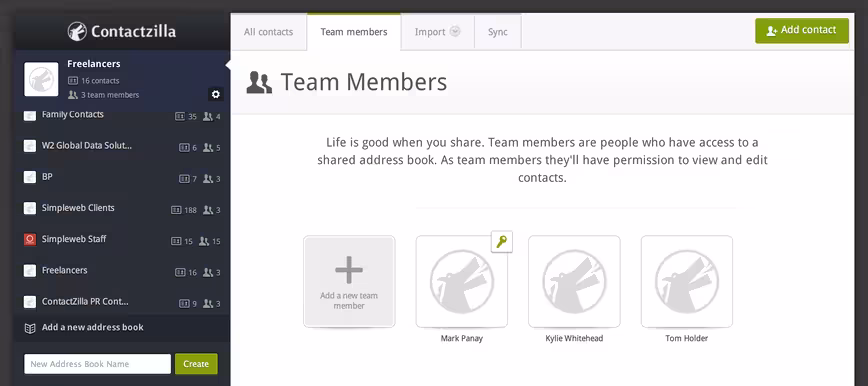
Task: Click the Mark Panay name label
Action: 462,338
